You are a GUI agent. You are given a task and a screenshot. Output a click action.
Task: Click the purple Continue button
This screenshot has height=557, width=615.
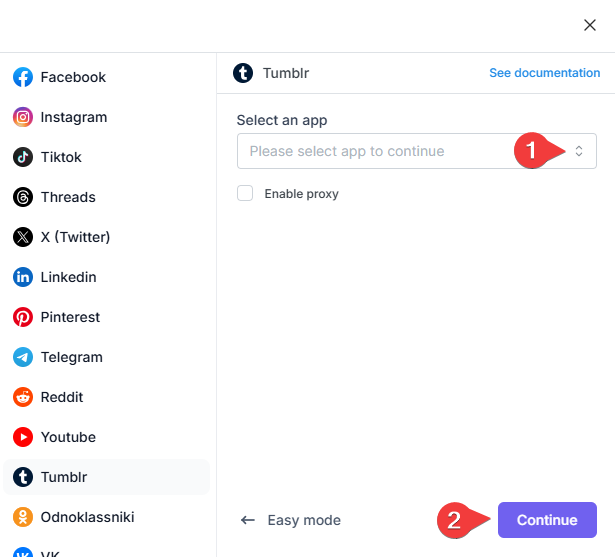(547, 520)
